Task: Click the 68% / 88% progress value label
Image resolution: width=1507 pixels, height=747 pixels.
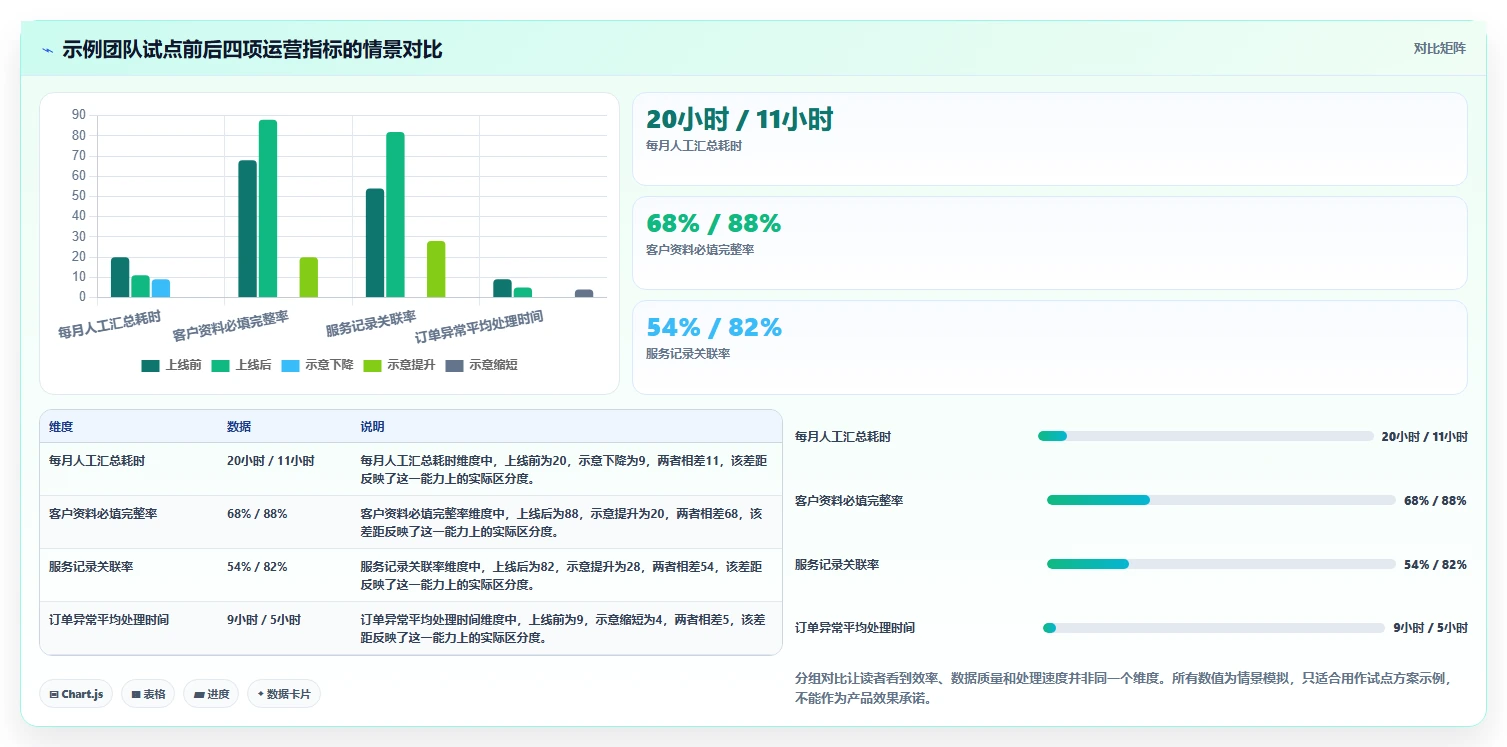Action: pyautogui.click(x=1435, y=500)
